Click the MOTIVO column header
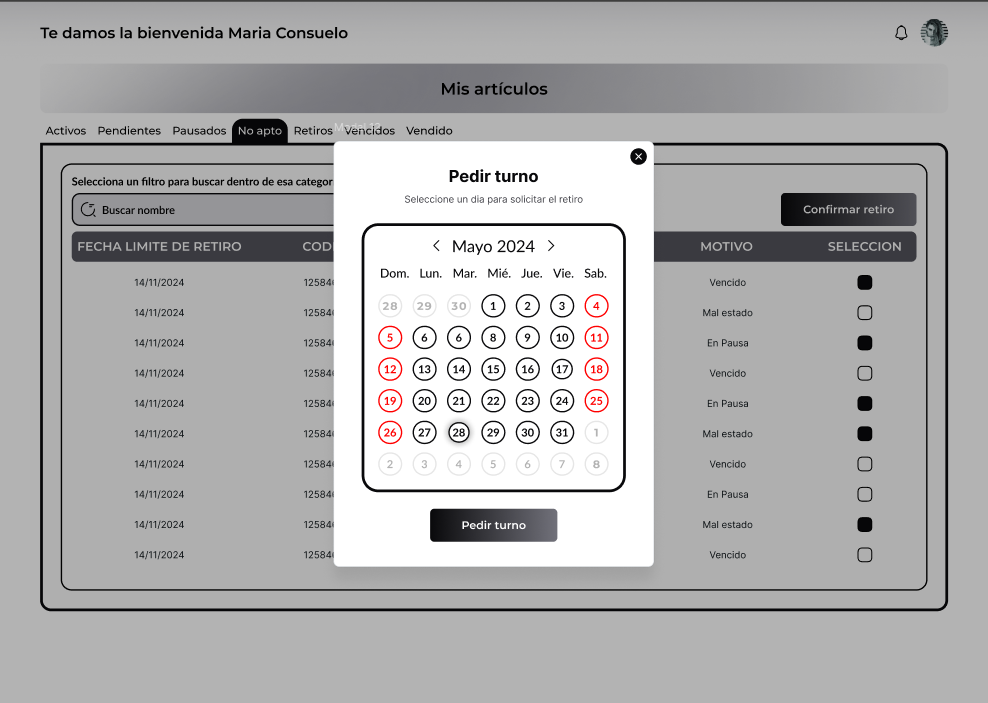The height and width of the screenshot is (703, 988). (727, 247)
